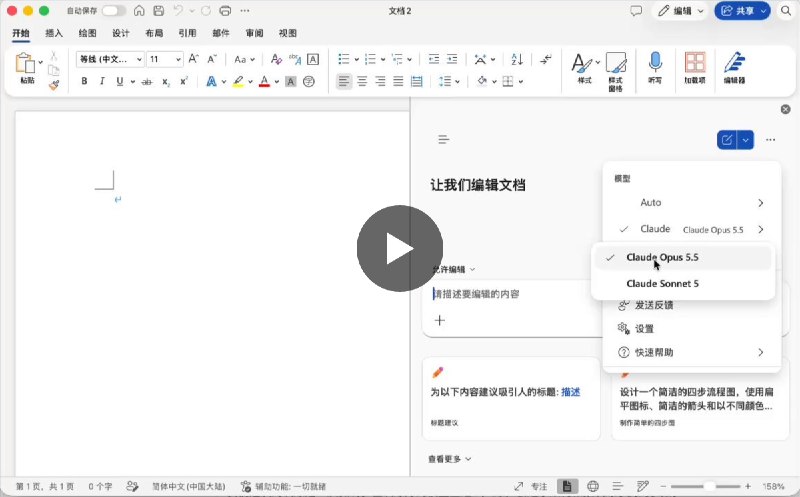Open the Add-ins grid icon
This screenshot has width=800, height=497.
[695, 67]
